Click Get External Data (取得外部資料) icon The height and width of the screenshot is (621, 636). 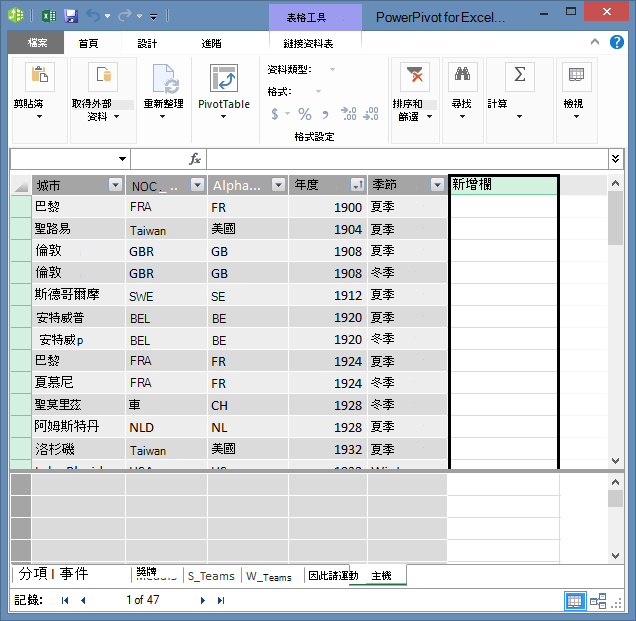click(x=103, y=75)
